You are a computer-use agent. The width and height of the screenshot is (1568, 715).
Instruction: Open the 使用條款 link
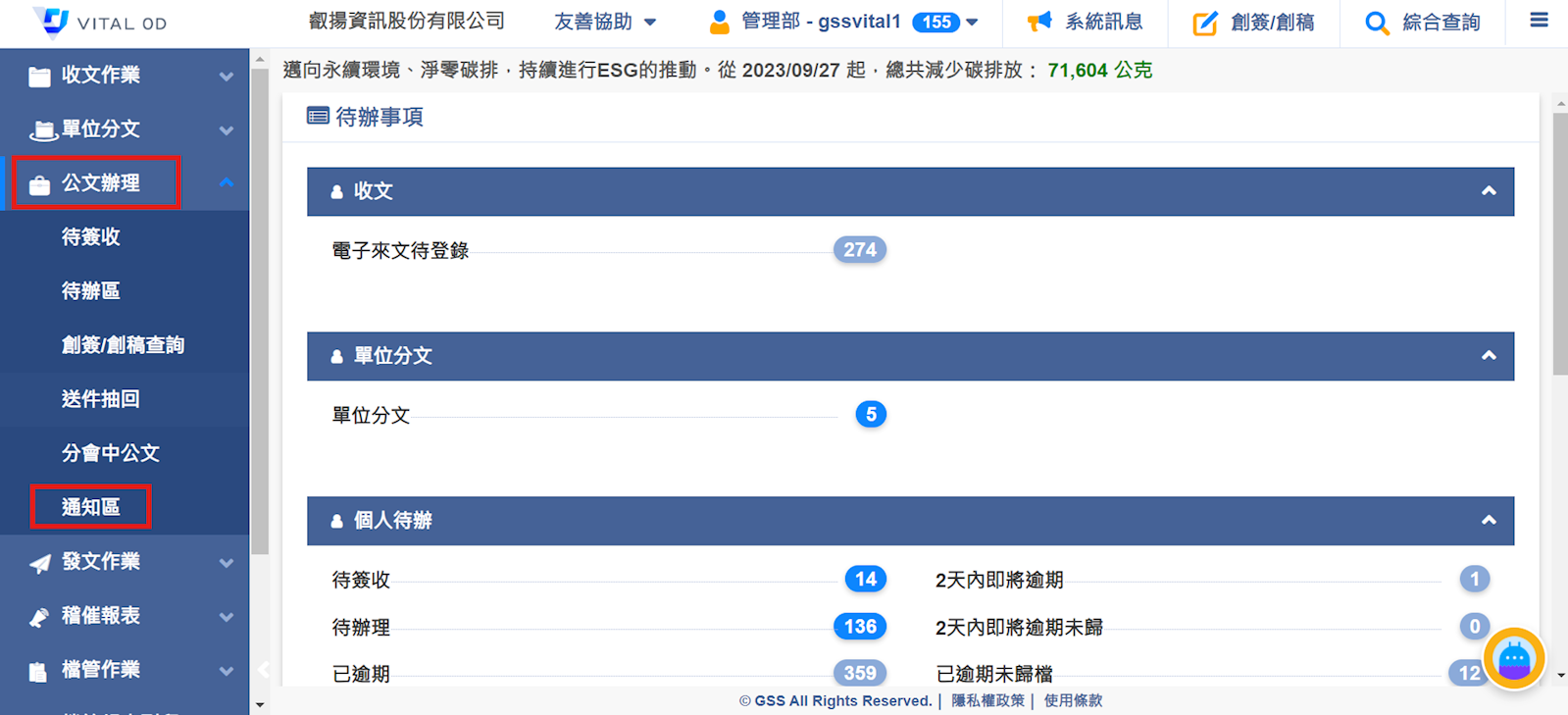[1073, 700]
